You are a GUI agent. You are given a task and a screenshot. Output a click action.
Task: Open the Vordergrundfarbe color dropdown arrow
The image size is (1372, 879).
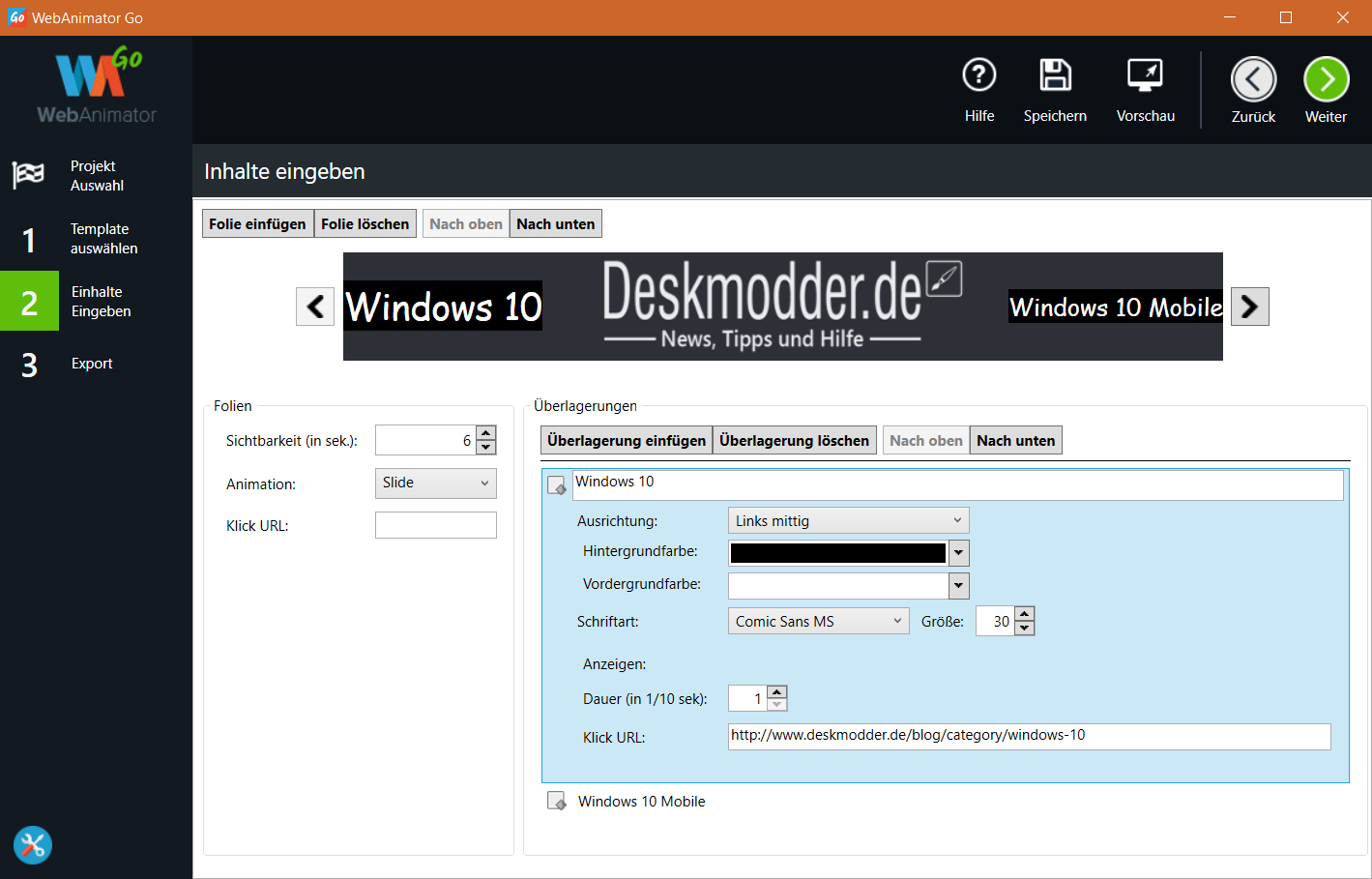(959, 585)
